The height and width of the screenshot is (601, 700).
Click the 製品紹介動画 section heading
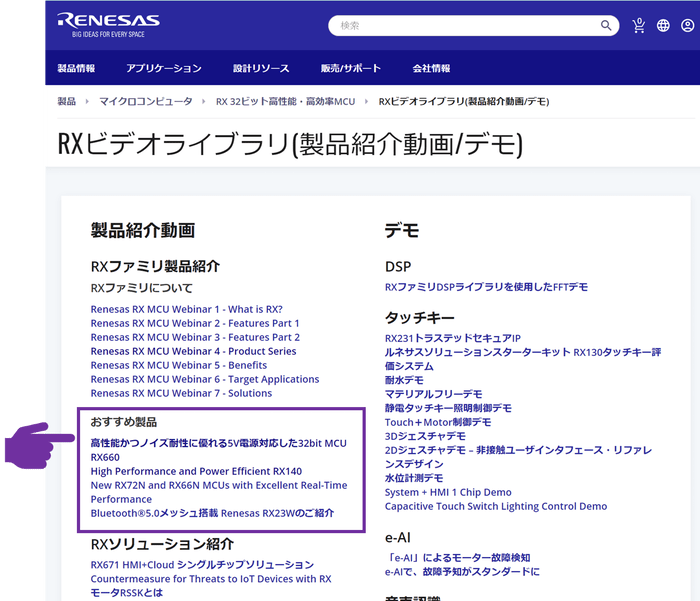tap(143, 230)
